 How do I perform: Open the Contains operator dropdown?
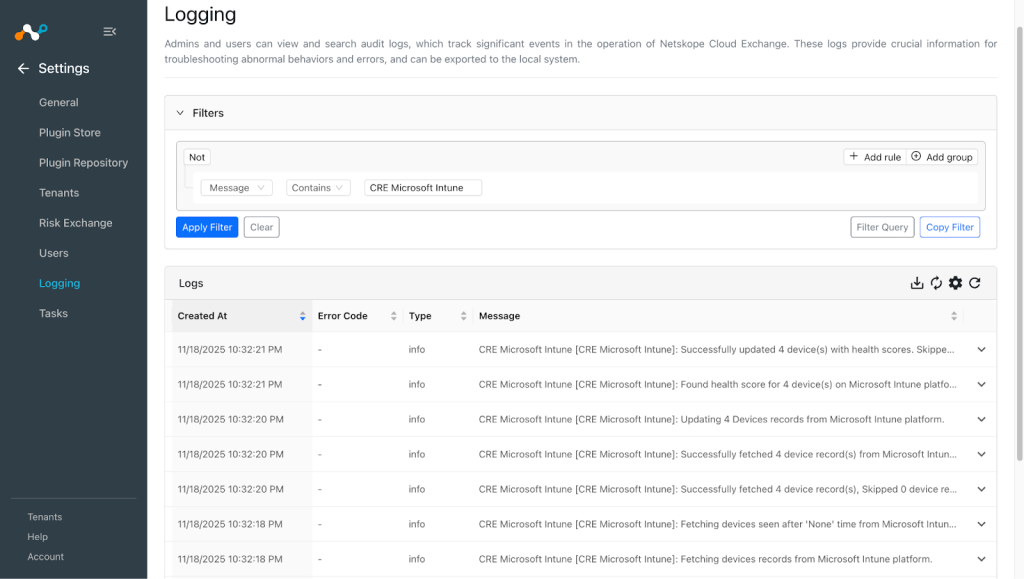[318, 188]
